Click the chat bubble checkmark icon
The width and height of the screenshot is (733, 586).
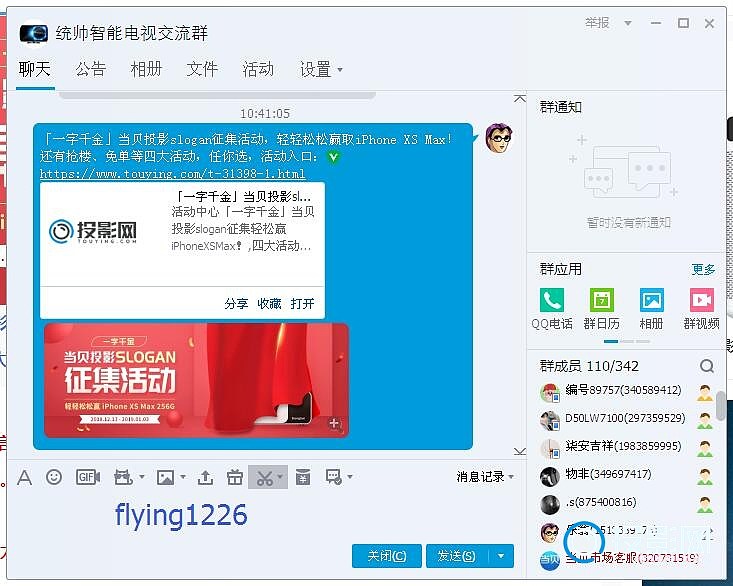point(333,477)
